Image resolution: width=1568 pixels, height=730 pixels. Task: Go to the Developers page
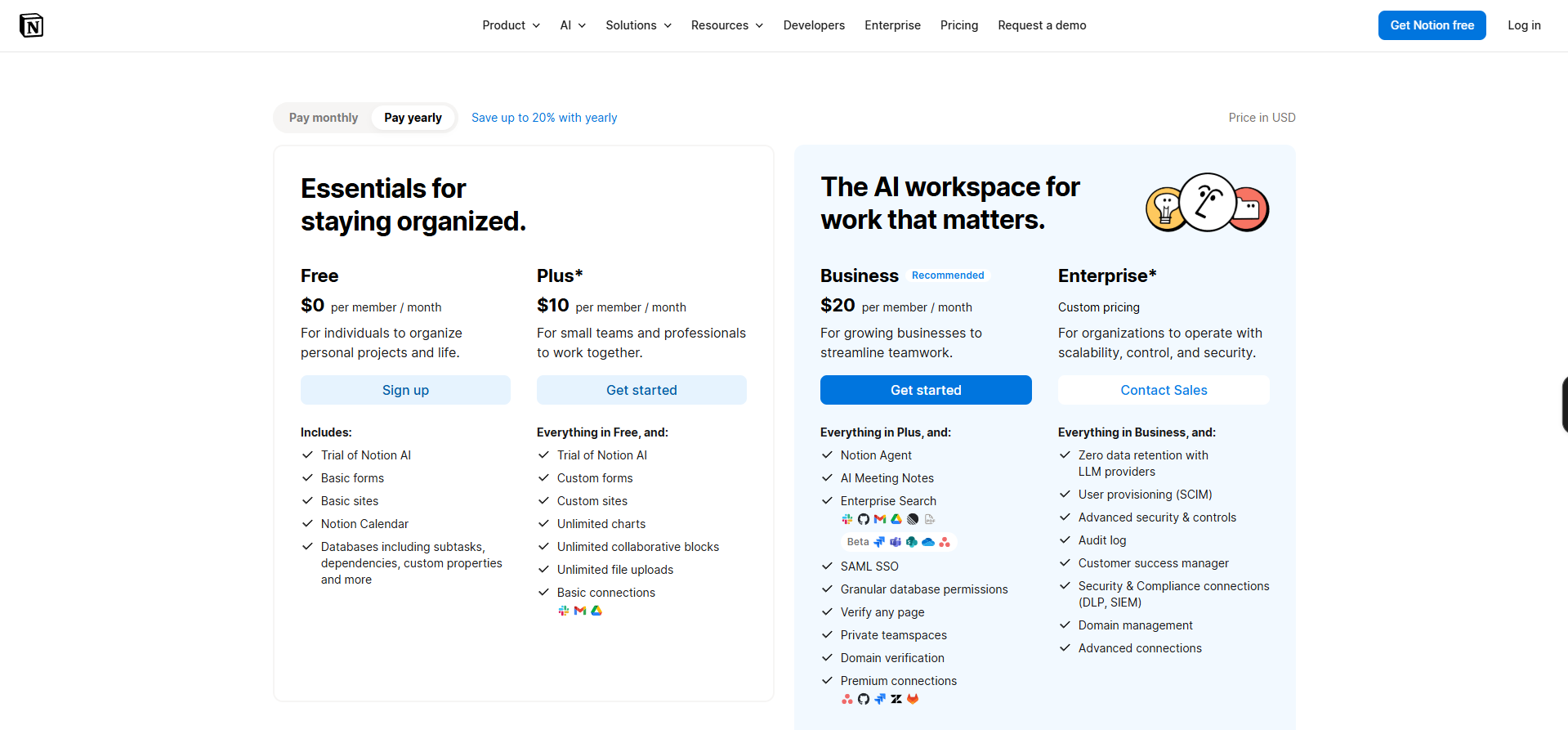pyautogui.click(x=814, y=25)
